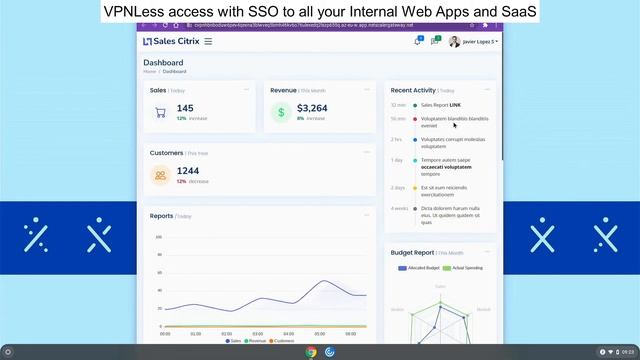Screen dimensions: 640x360
Task: Click the browser back arrow
Action: (x=144, y=25)
